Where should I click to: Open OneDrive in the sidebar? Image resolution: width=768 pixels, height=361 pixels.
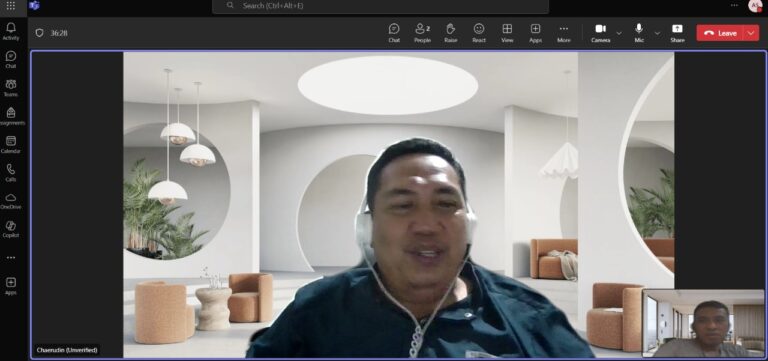tap(11, 201)
